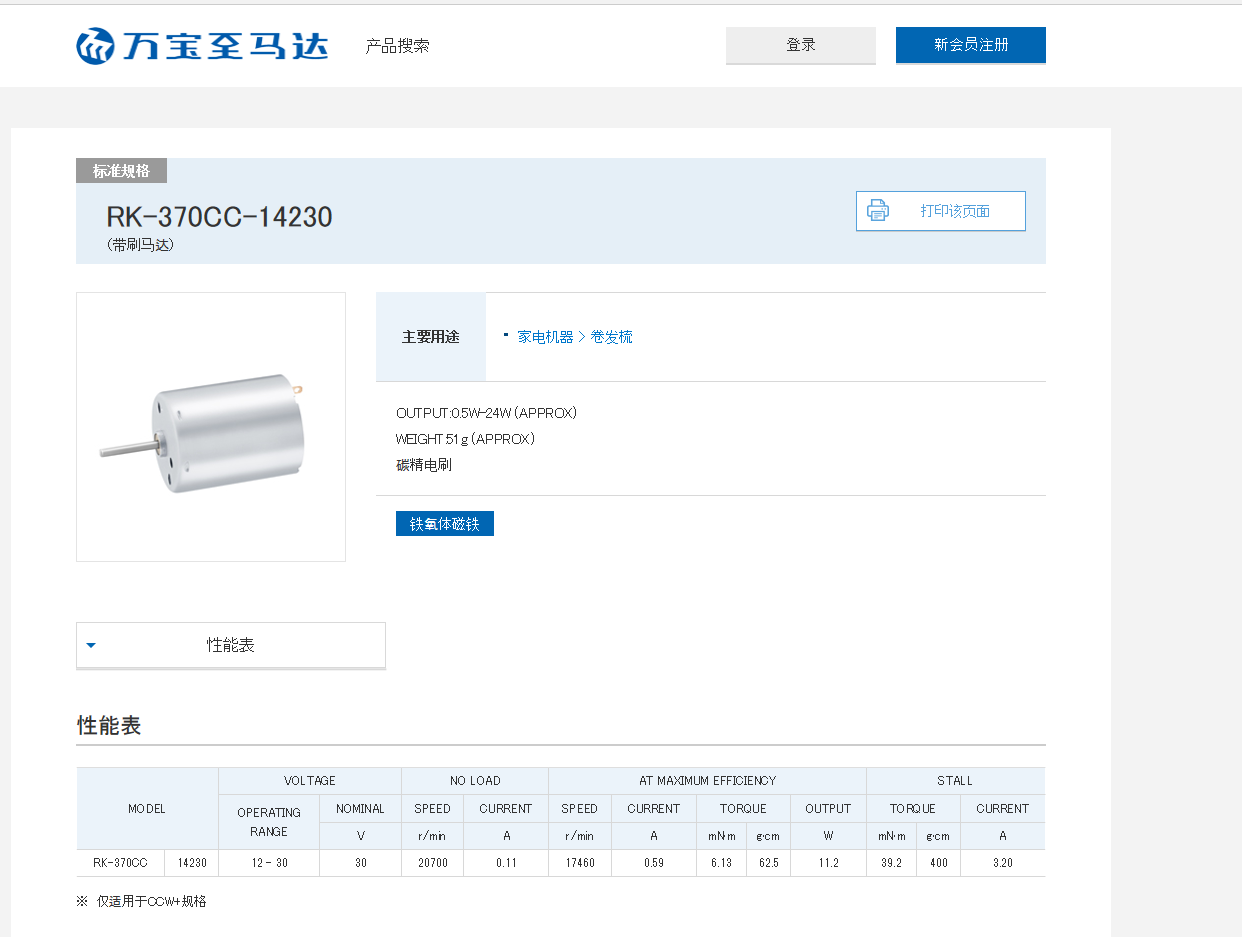
Task: Click the 碳精电刷 text
Action: (424, 465)
